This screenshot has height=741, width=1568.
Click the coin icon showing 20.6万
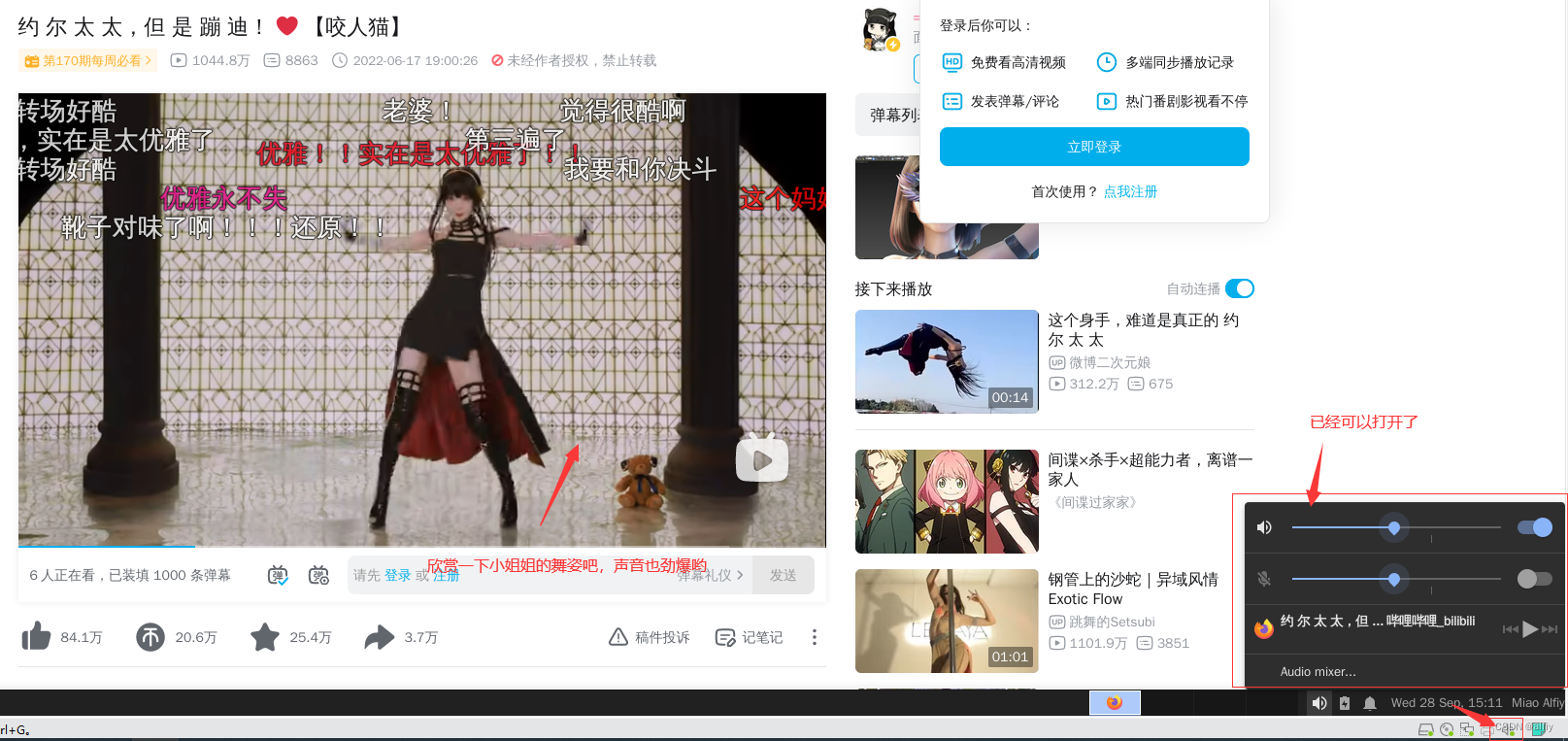point(150,637)
